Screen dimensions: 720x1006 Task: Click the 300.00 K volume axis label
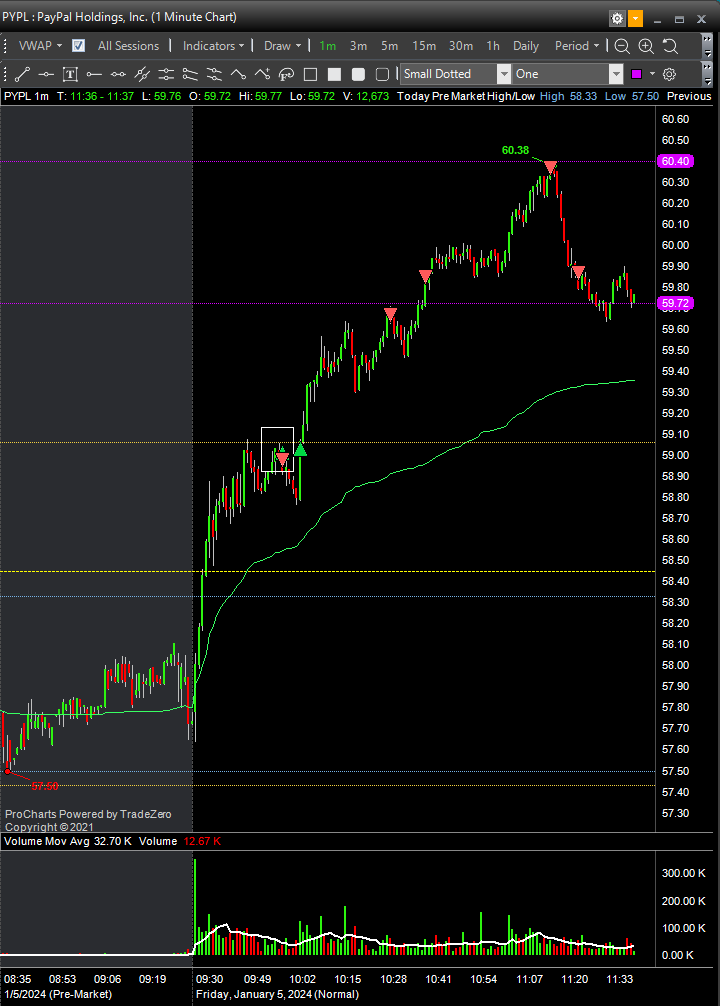click(683, 873)
